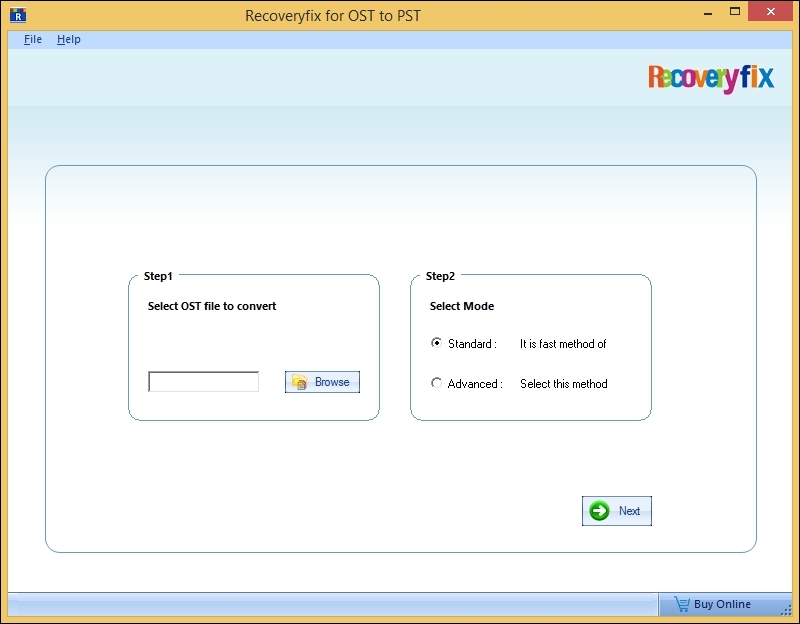This screenshot has height=624, width=800.
Task: Click the Next button
Action: pyautogui.click(x=616, y=511)
